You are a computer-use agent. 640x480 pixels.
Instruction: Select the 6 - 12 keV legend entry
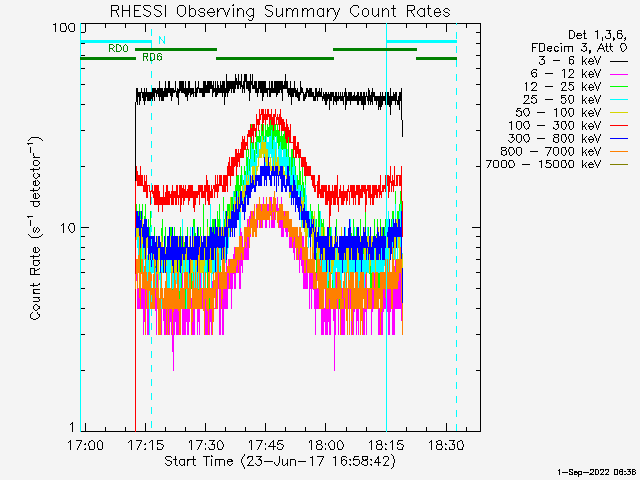coord(579,74)
